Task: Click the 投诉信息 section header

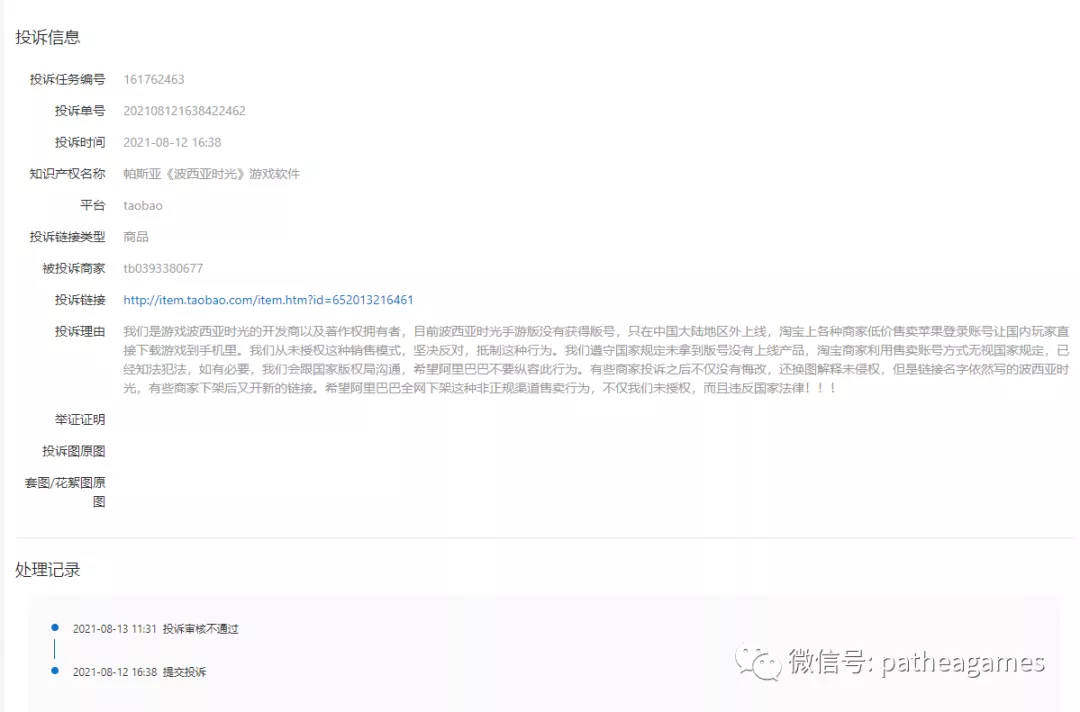Action: pyautogui.click(x=46, y=36)
